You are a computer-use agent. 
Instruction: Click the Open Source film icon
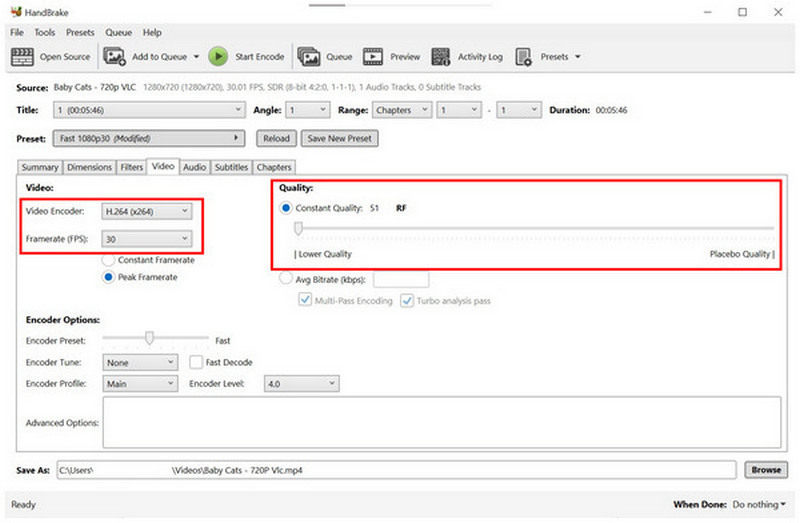tap(21, 57)
